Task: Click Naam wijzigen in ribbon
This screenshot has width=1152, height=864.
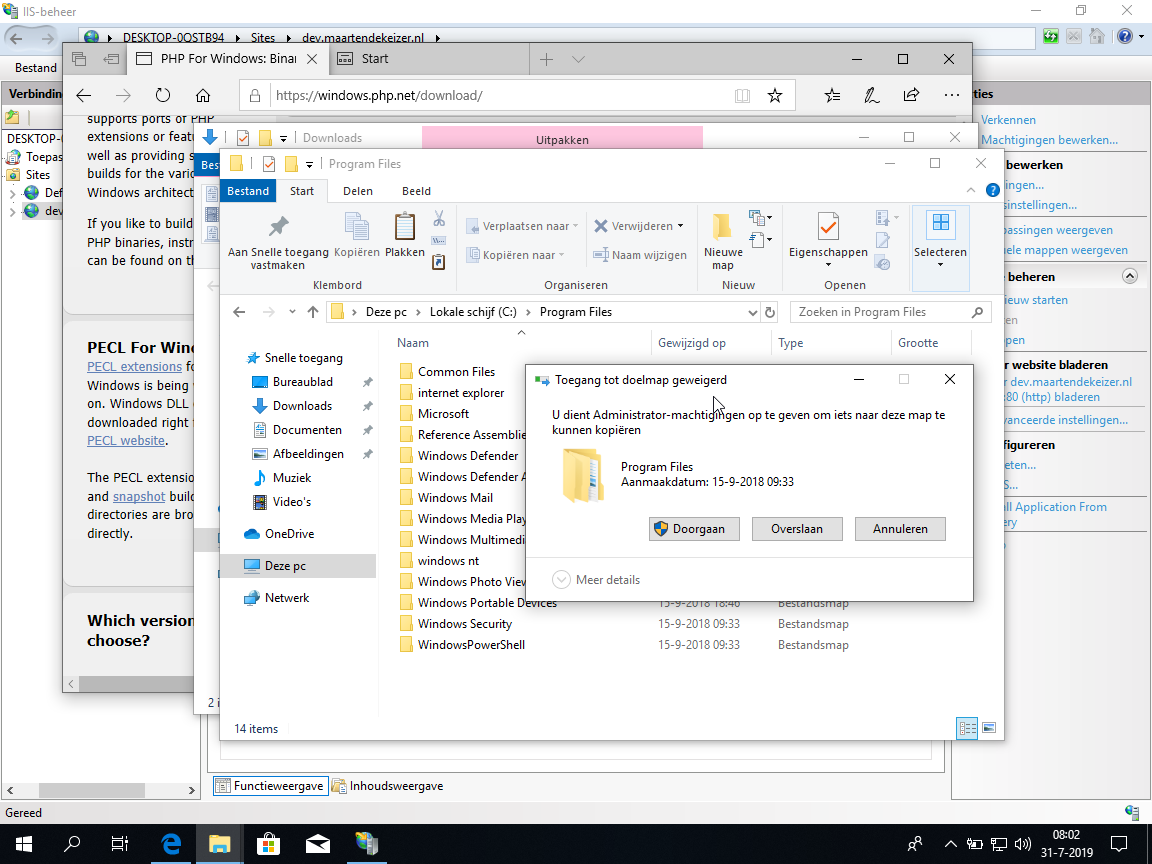Action: coord(640,255)
